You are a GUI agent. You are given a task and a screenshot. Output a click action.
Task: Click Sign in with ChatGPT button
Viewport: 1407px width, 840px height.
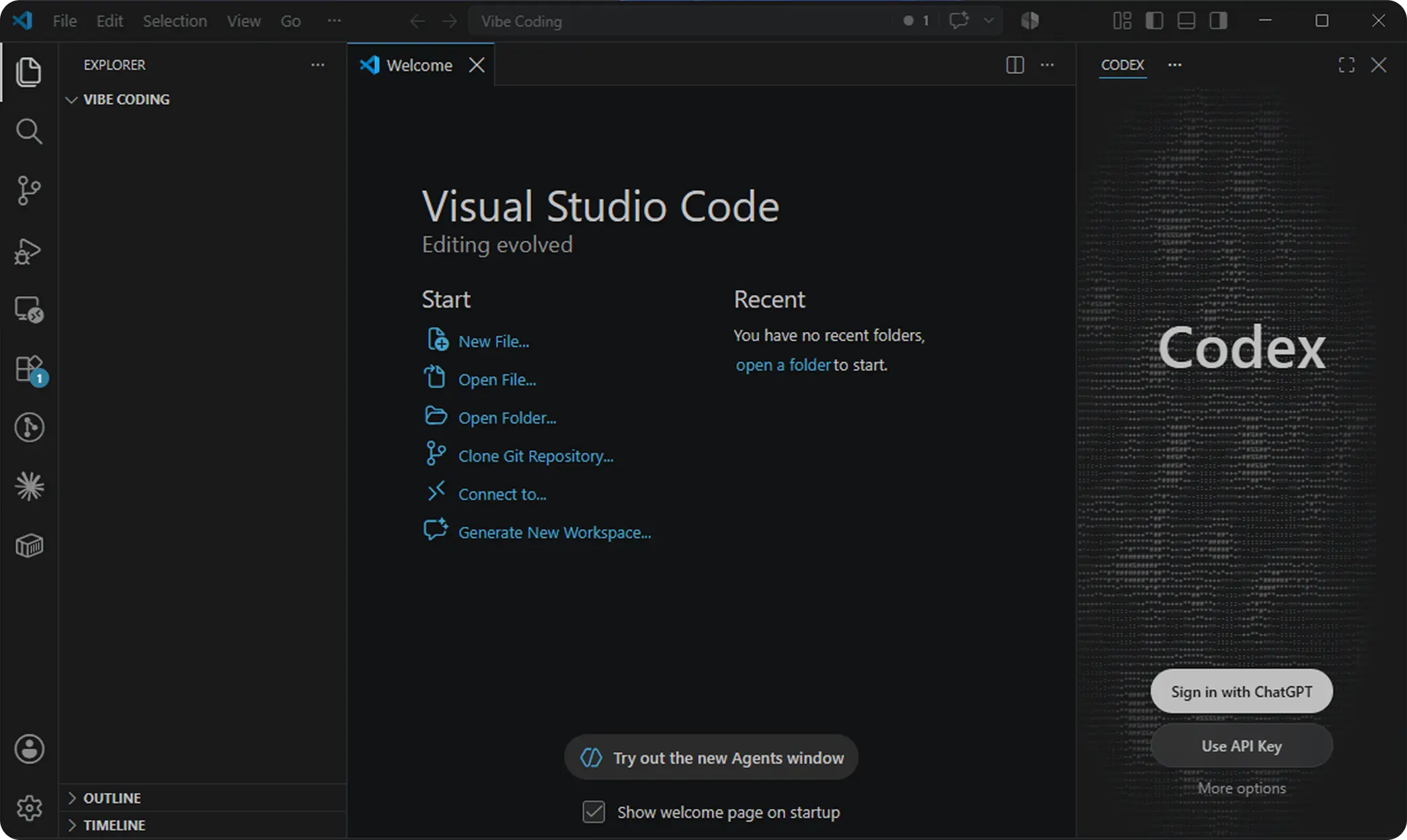pyautogui.click(x=1242, y=691)
